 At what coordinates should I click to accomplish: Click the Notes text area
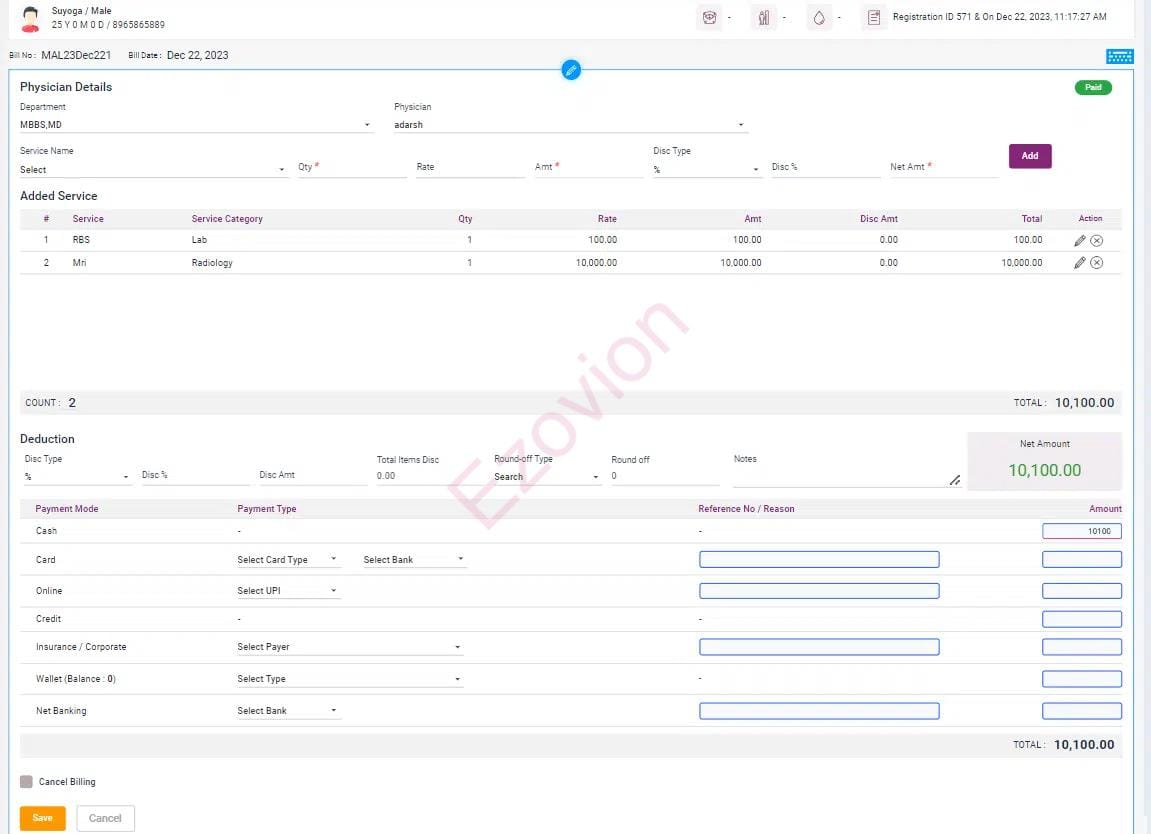[845, 477]
